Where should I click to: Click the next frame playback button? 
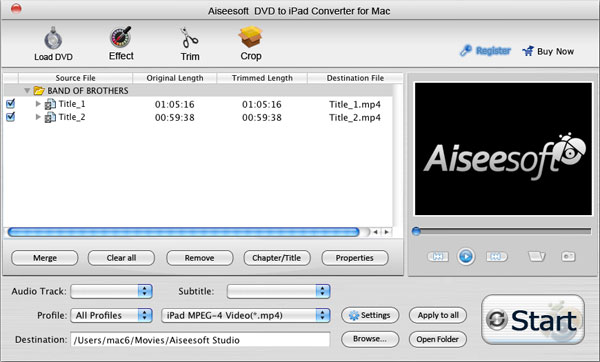[x=497, y=256]
